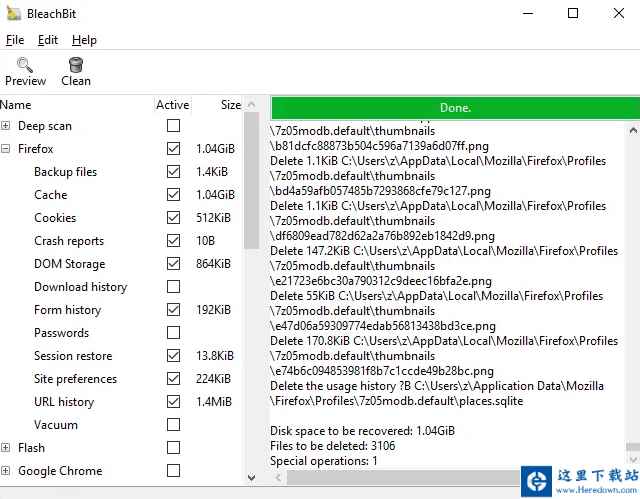Screen dimensions: 640x499
Task: Uncheck Session restore checkbox
Action: tap(173, 356)
